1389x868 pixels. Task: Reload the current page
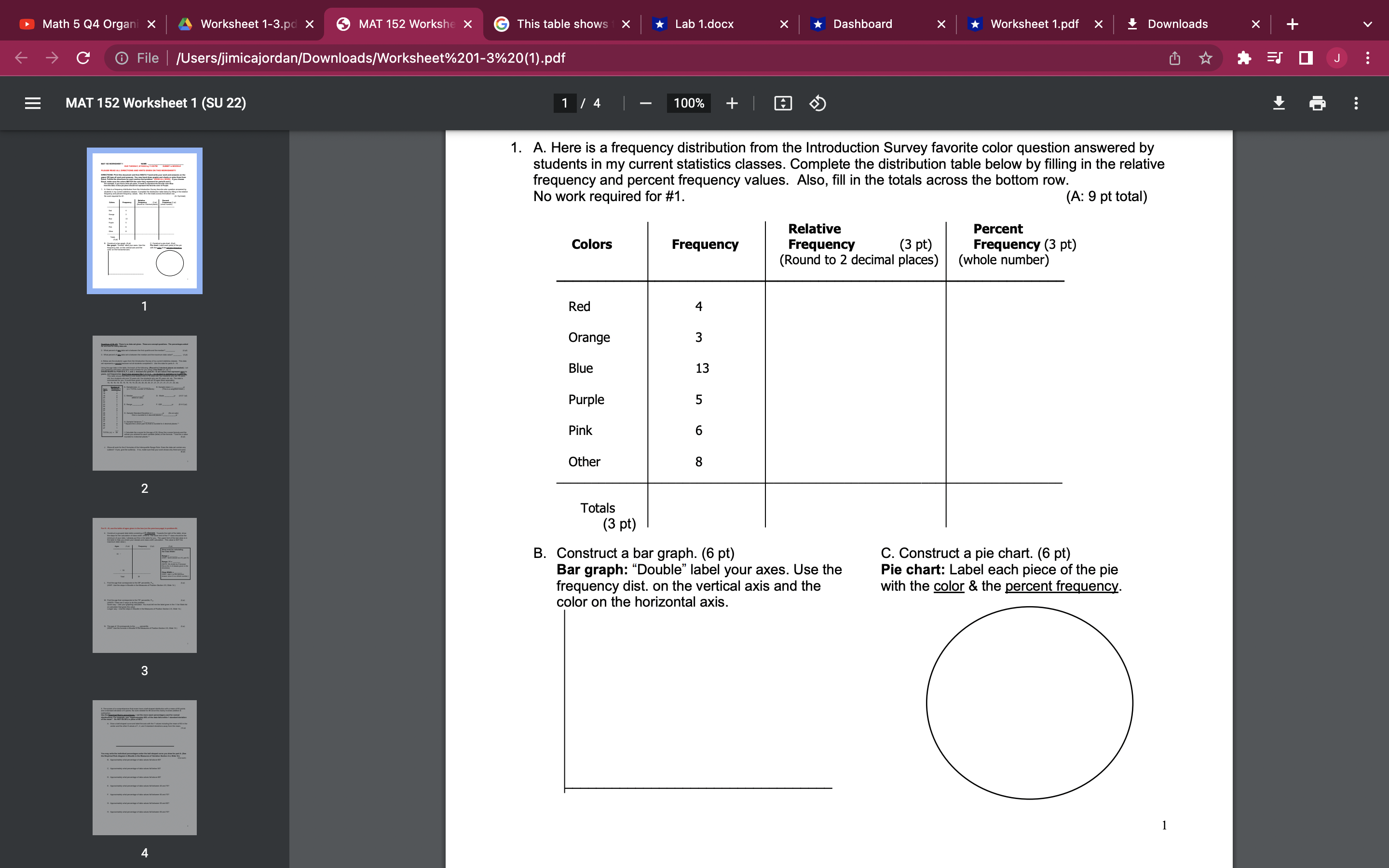point(82,57)
